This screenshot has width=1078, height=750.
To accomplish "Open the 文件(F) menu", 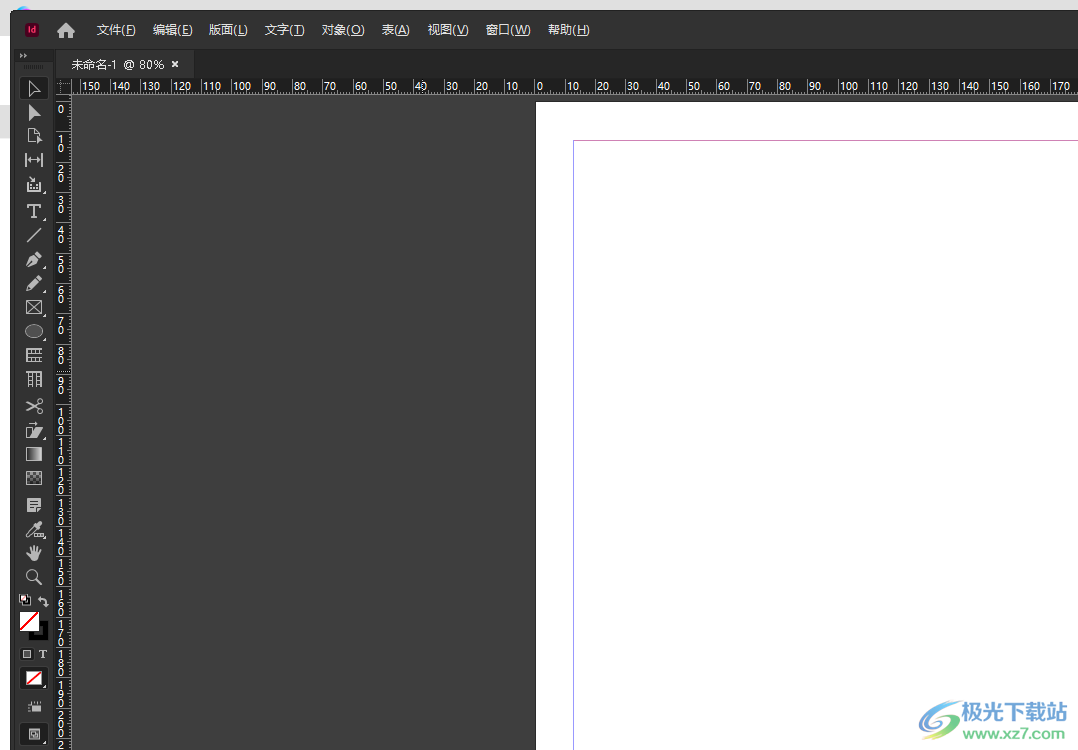I will click(x=116, y=30).
